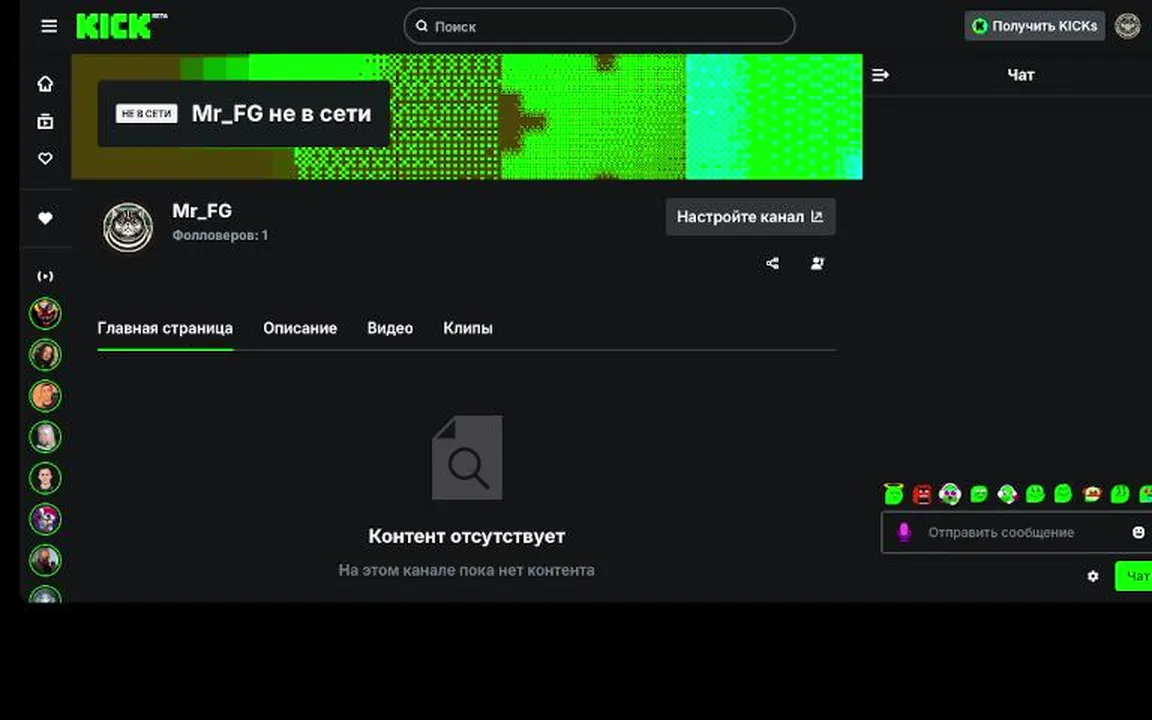Switch to the Описание tab

tap(300, 328)
